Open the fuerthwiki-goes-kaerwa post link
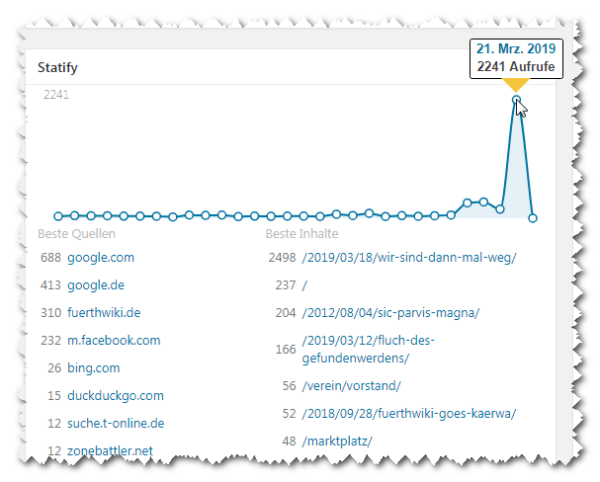 409,414
